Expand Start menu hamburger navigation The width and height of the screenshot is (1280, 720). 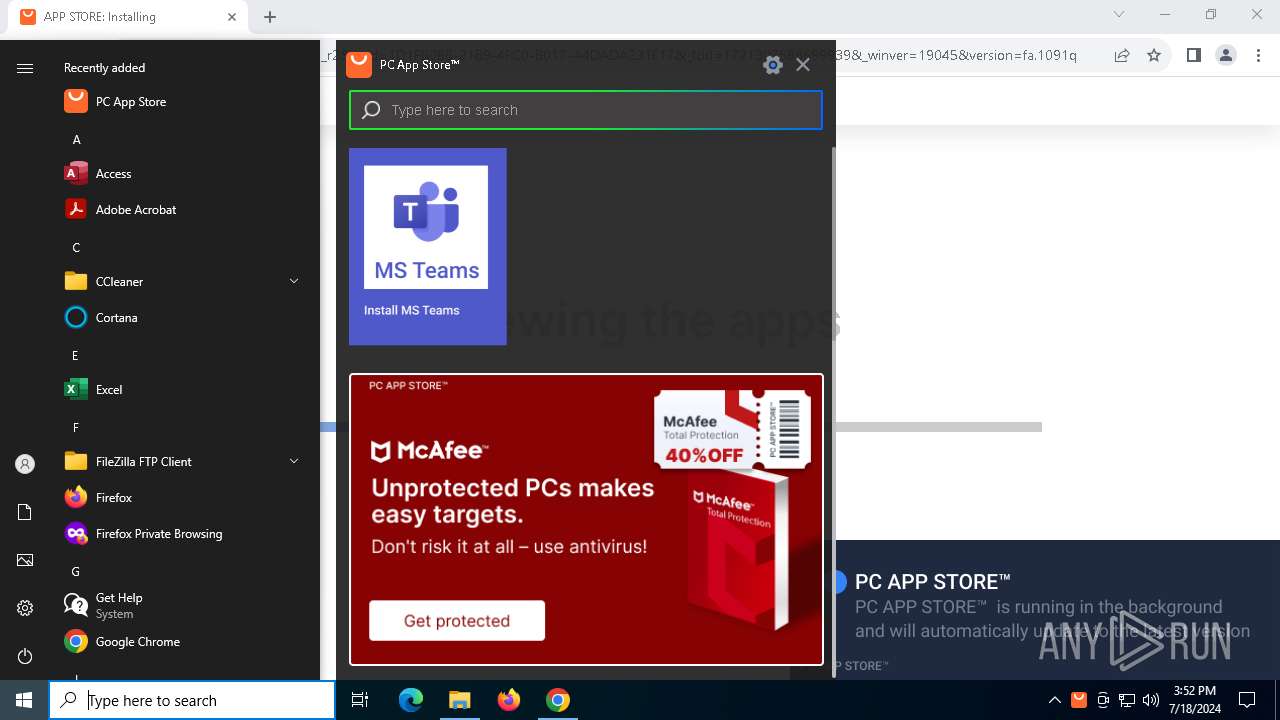pos(25,68)
